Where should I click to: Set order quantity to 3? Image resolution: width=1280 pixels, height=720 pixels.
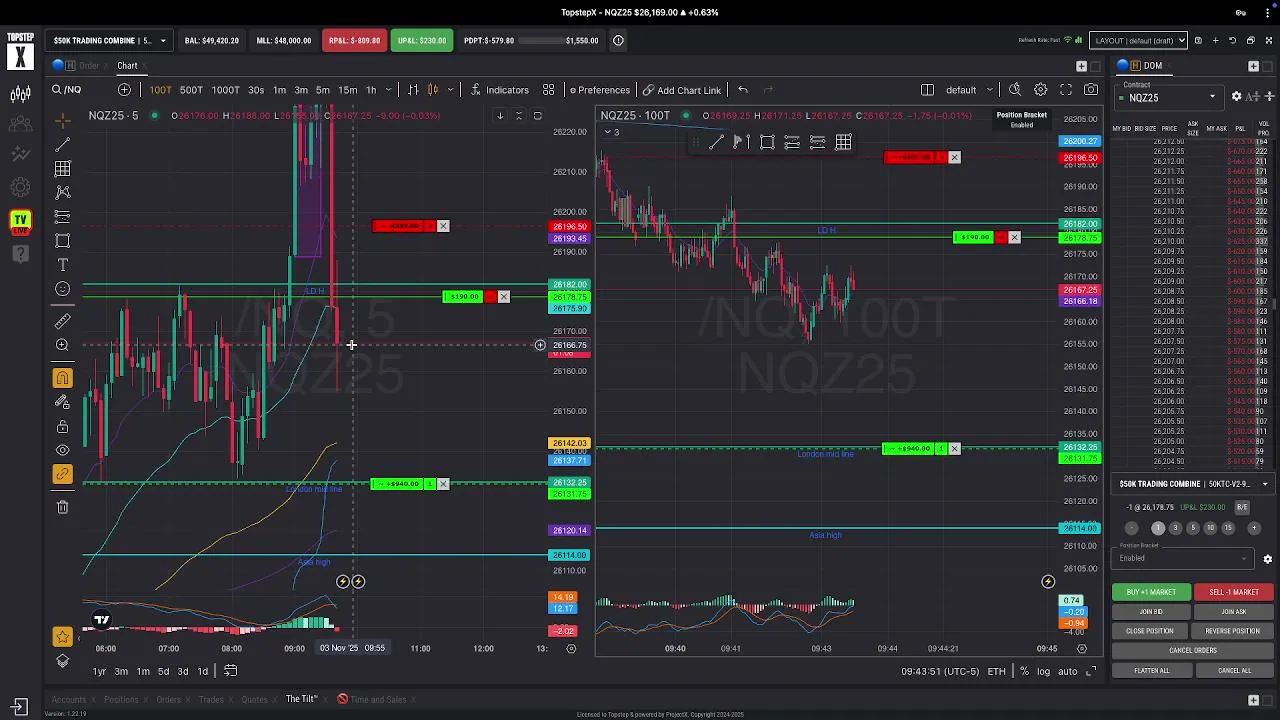1175,528
